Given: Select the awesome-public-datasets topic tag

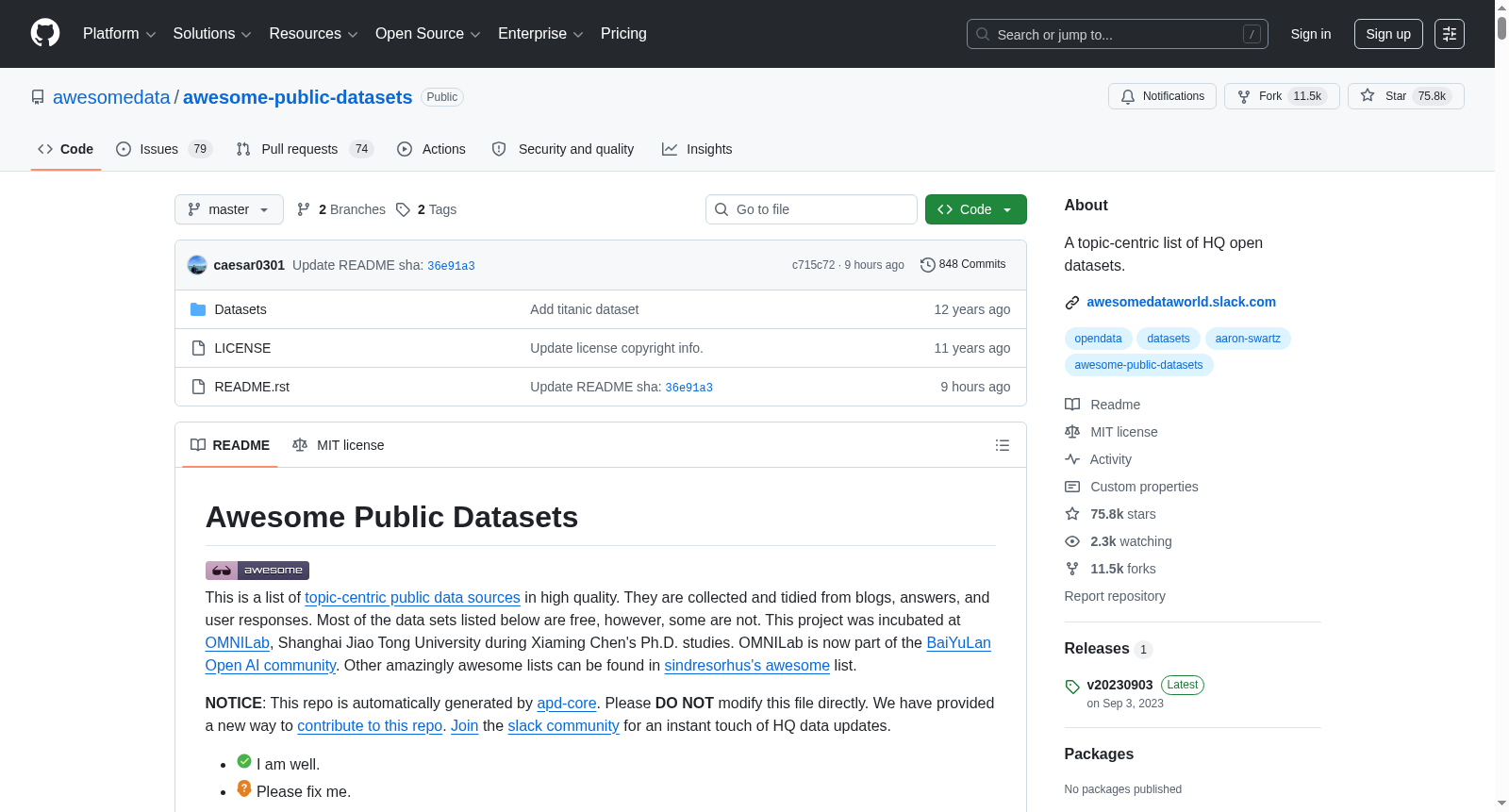Looking at the screenshot, I should click(x=1138, y=365).
